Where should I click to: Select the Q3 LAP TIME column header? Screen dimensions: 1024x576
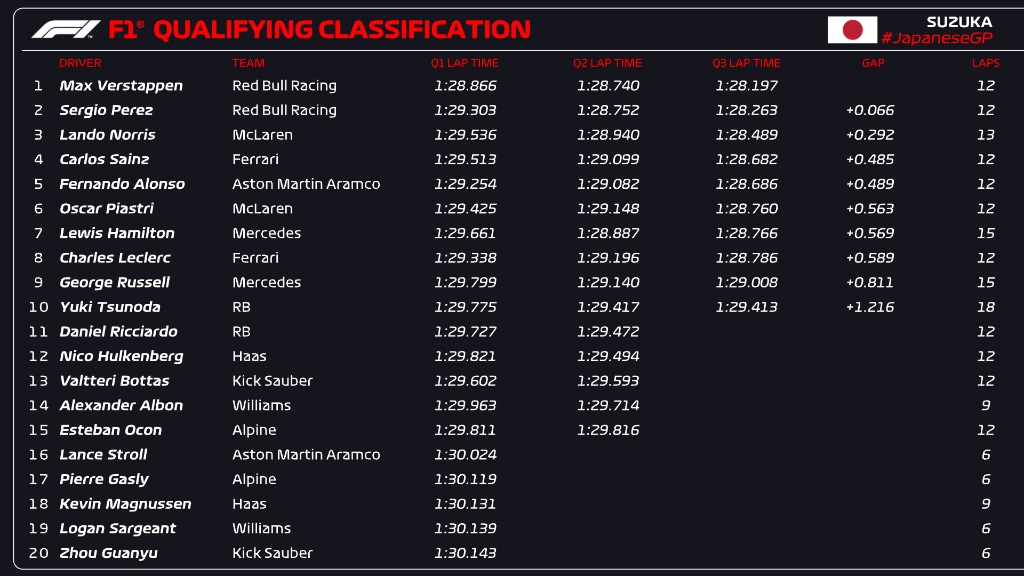pos(746,63)
